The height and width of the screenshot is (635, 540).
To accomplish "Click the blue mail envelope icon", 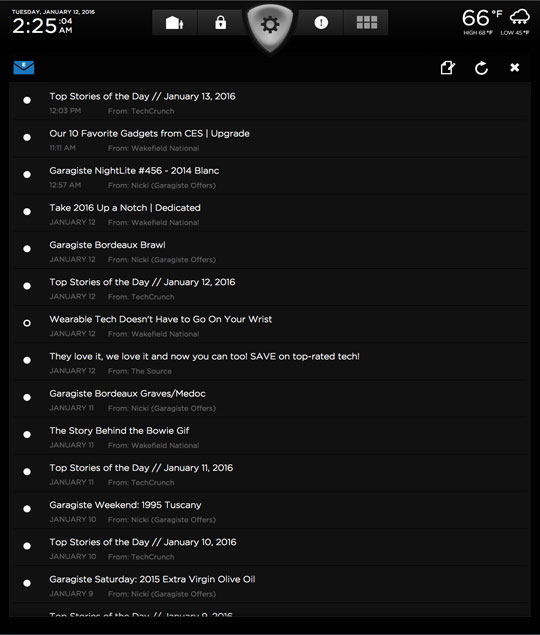I will click(23, 68).
